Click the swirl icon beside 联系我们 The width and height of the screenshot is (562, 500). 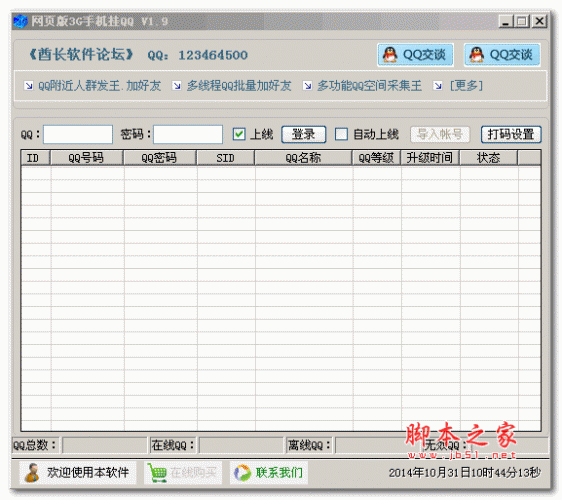tap(242, 473)
